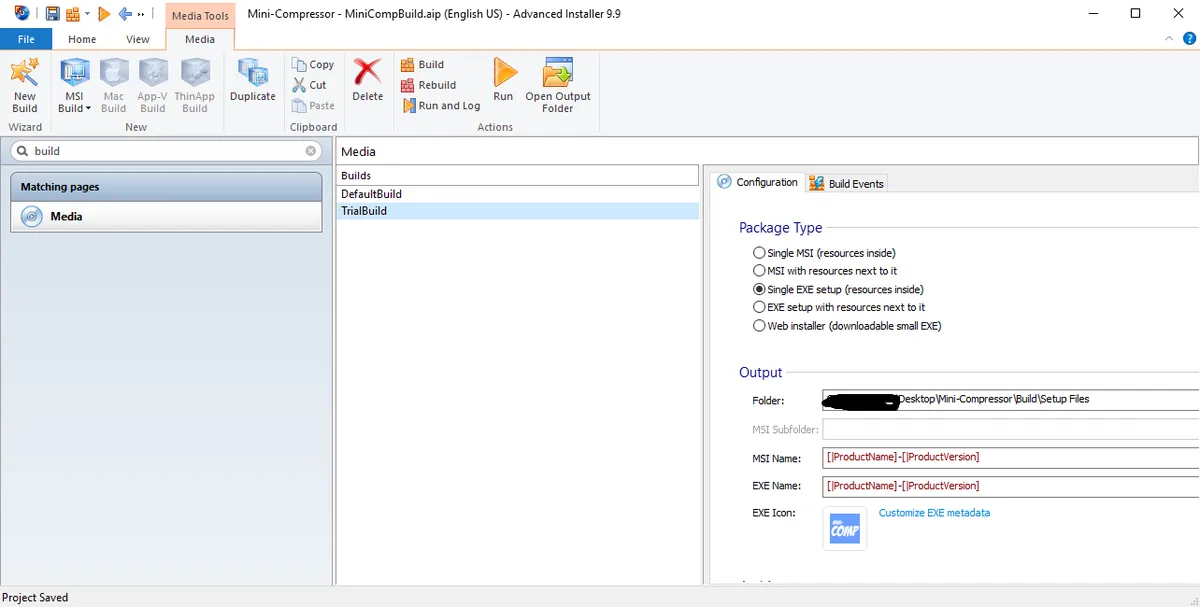Viewport: 1200px width, 607px height.
Task: Click the Project Saved status text
Action: [35, 597]
